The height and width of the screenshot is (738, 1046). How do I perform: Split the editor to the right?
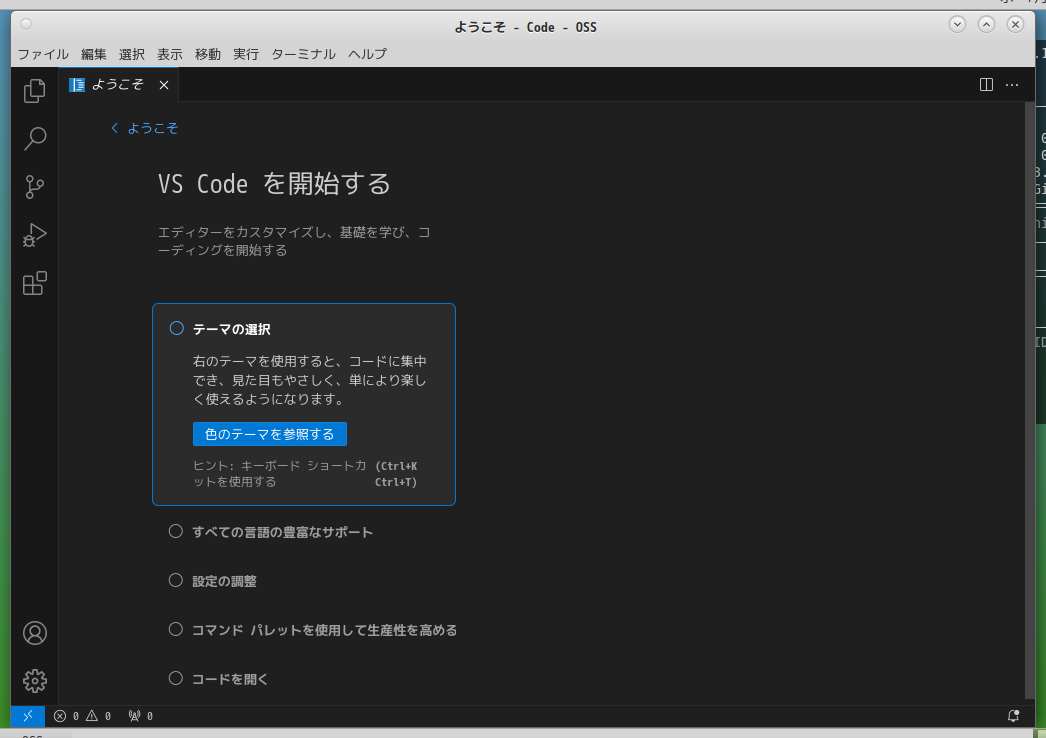pos(986,85)
